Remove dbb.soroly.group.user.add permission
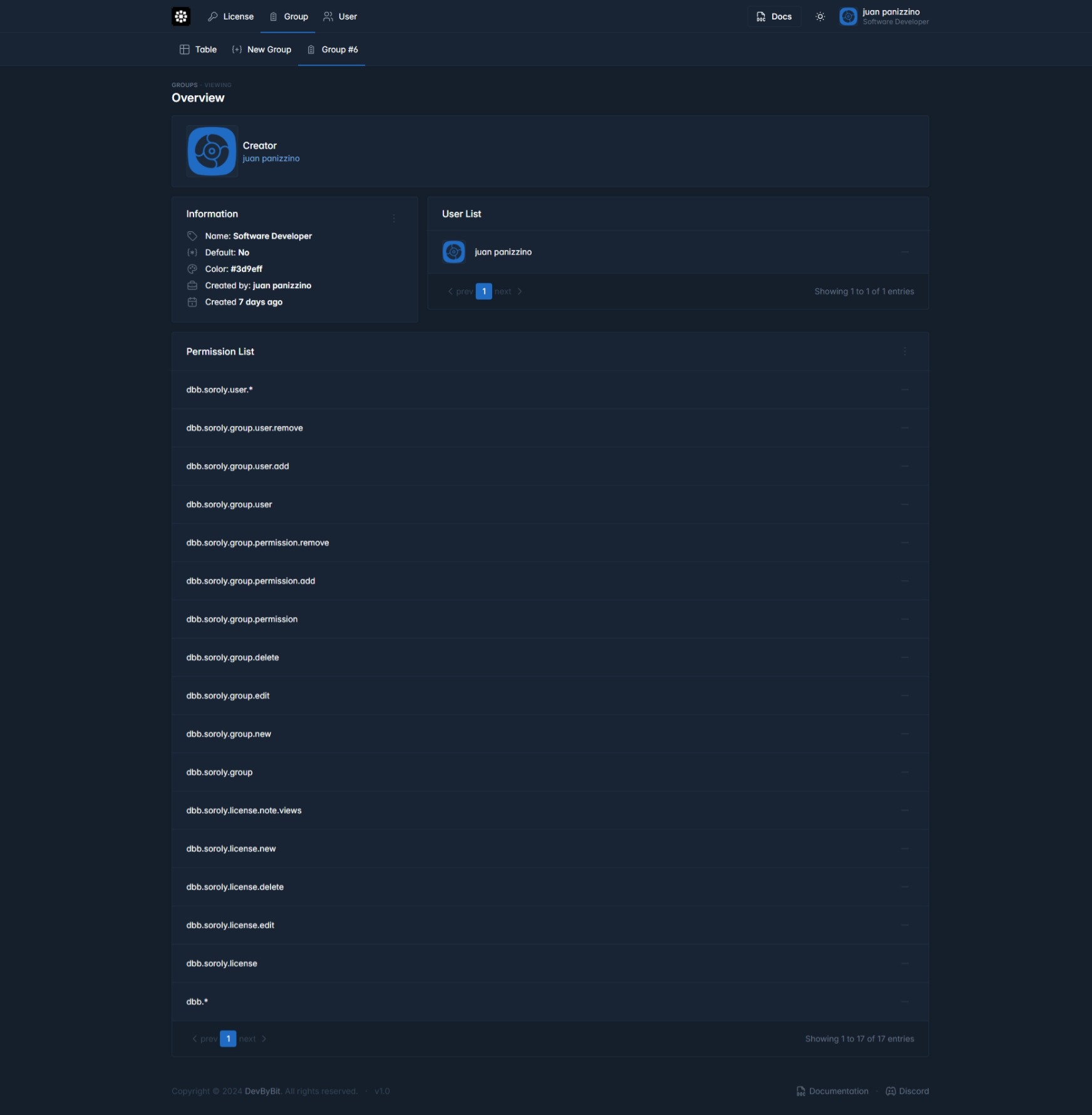The height and width of the screenshot is (1115, 1092). click(905, 466)
